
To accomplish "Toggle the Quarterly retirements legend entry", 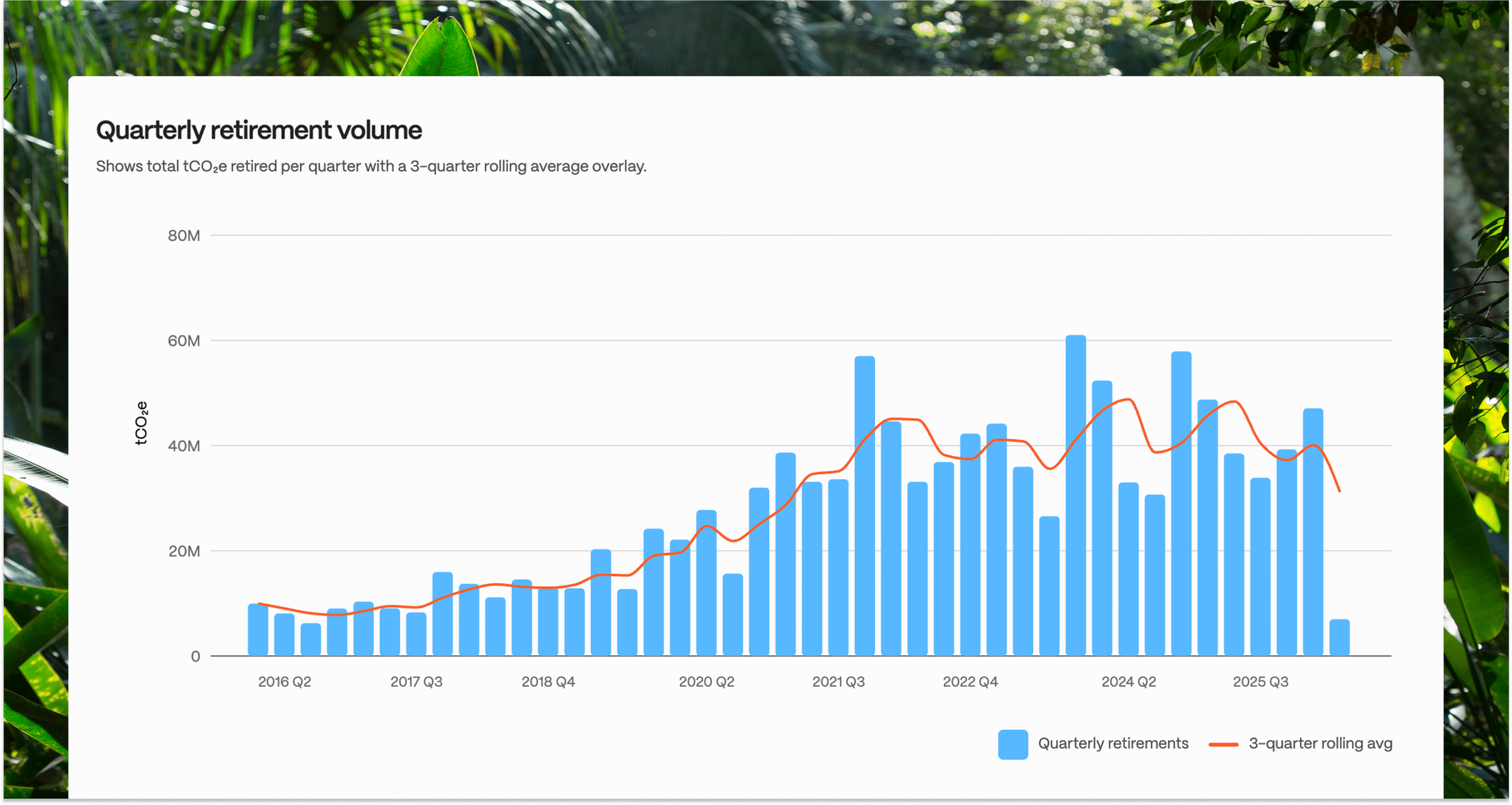I will point(1112,743).
